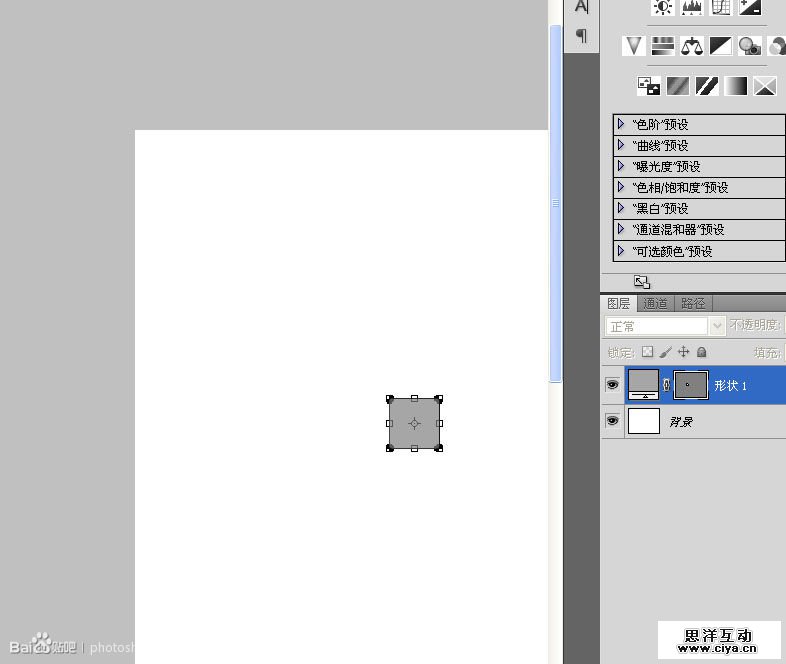The height and width of the screenshot is (664, 786).
Task: Select the Gradient Map adjustment icon
Action: pyautogui.click(x=736, y=86)
